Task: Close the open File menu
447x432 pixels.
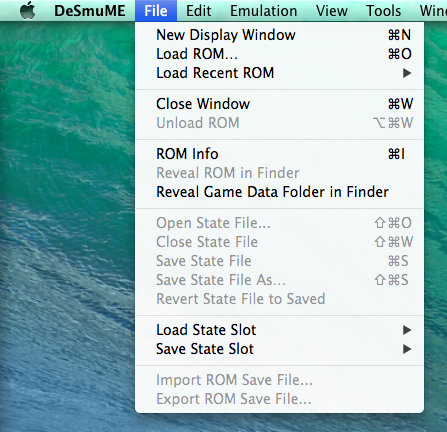Action: point(156,11)
